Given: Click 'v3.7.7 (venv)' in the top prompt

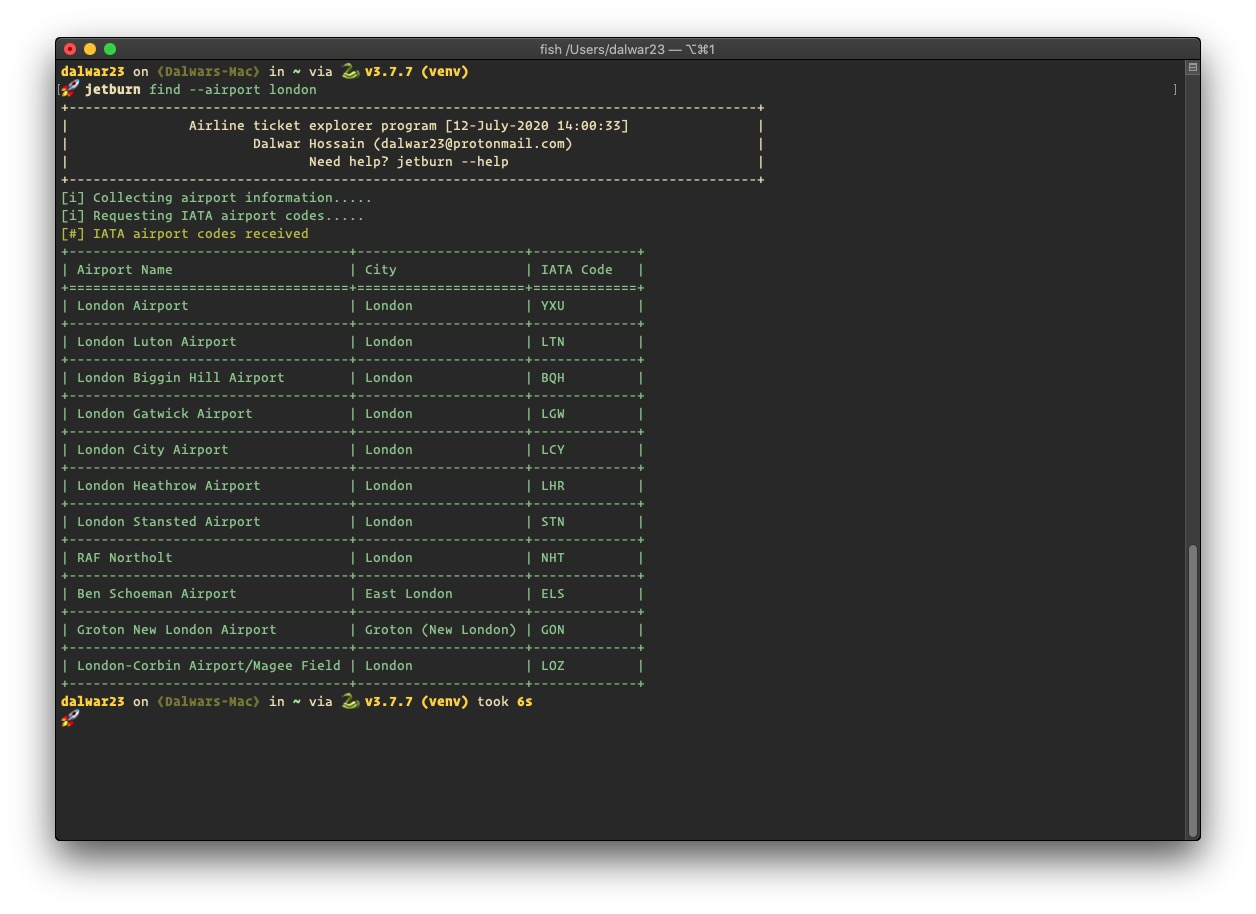Looking at the screenshot, I should [417, 71].
